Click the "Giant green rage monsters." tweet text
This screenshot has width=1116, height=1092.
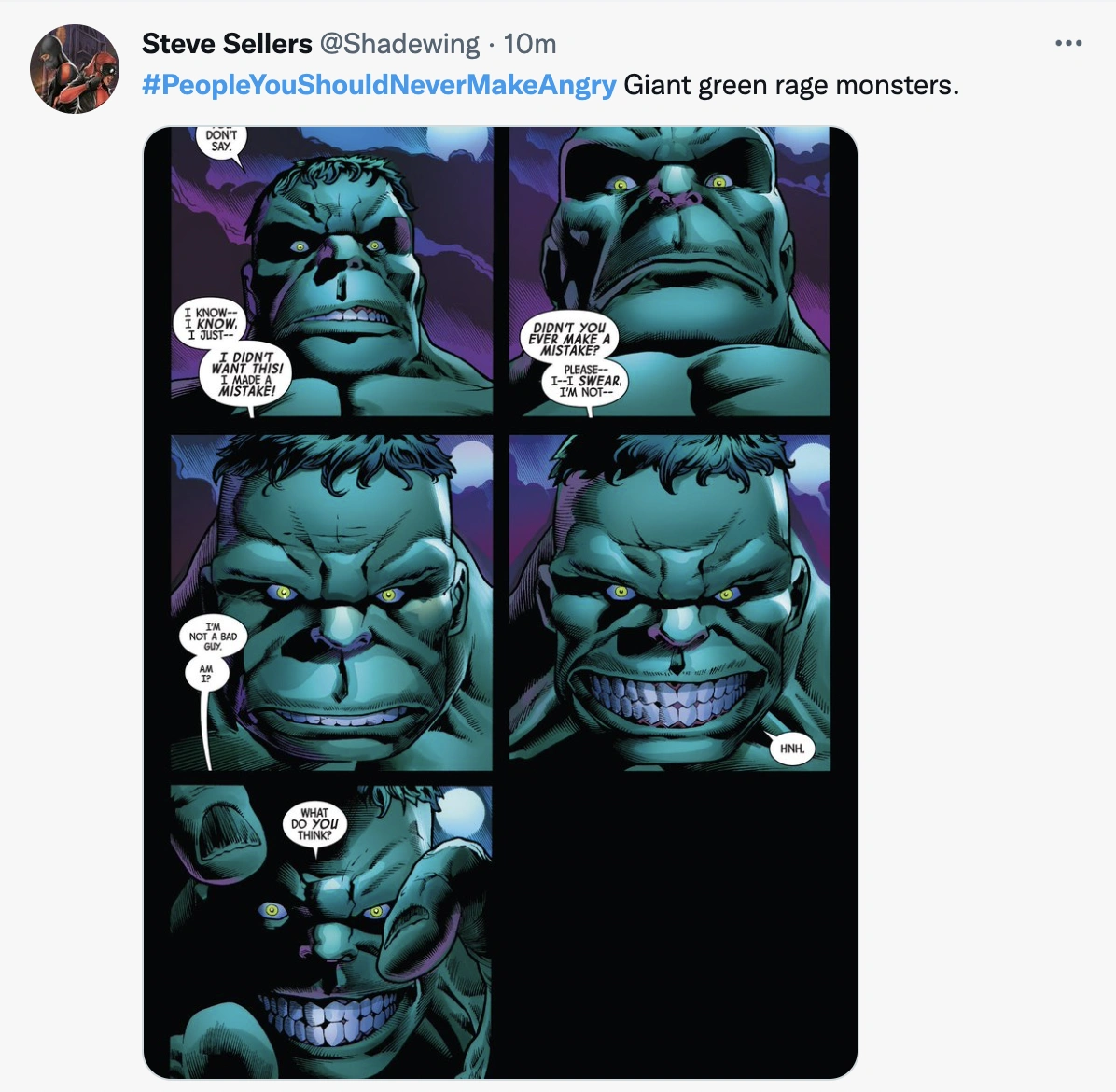[790, 85]
